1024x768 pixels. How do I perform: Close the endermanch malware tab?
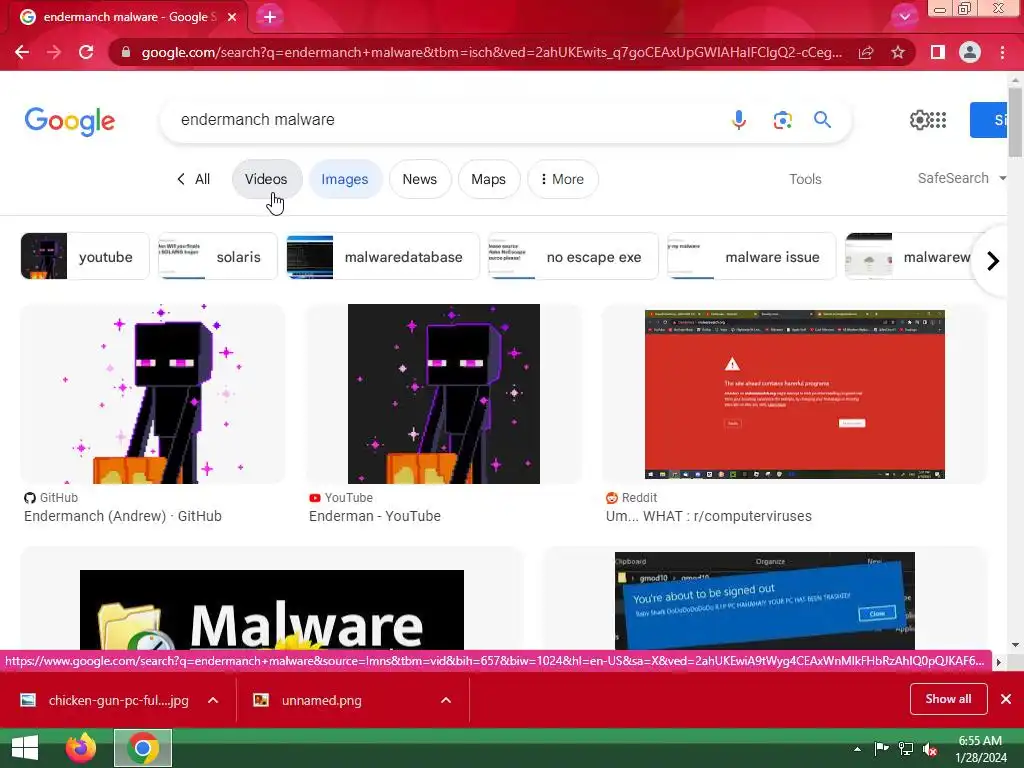[232, 17]
